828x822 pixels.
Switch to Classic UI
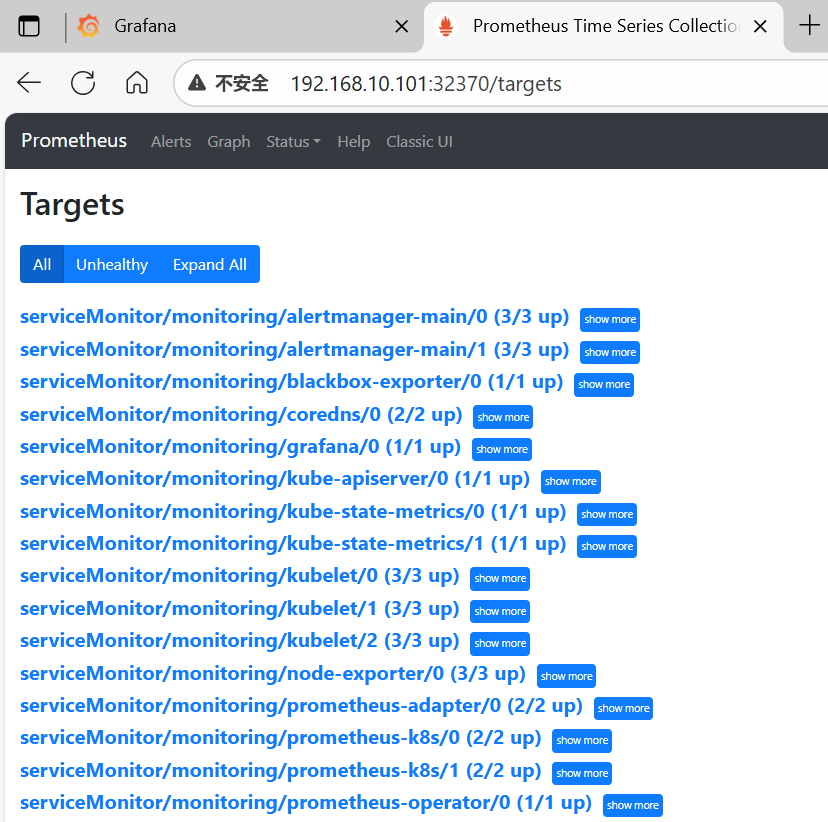coord(419,141)
